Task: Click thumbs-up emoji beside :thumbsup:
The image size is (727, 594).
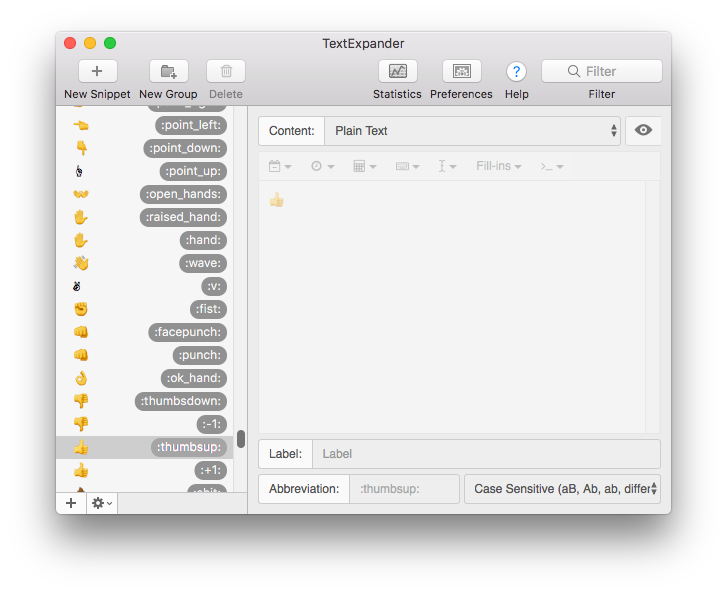Action: click(x=81, y=447)
